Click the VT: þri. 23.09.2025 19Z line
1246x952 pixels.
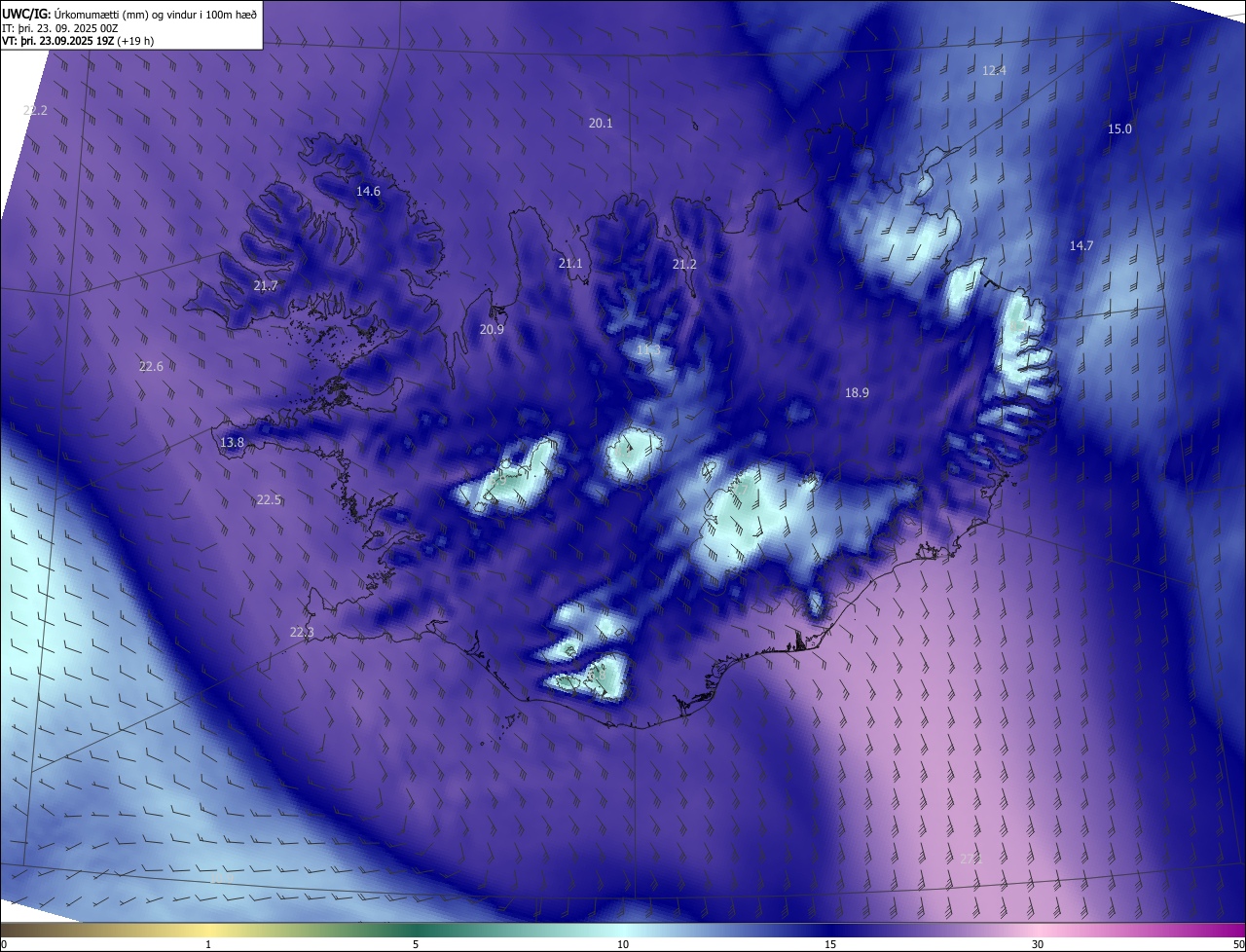(78, 41)
